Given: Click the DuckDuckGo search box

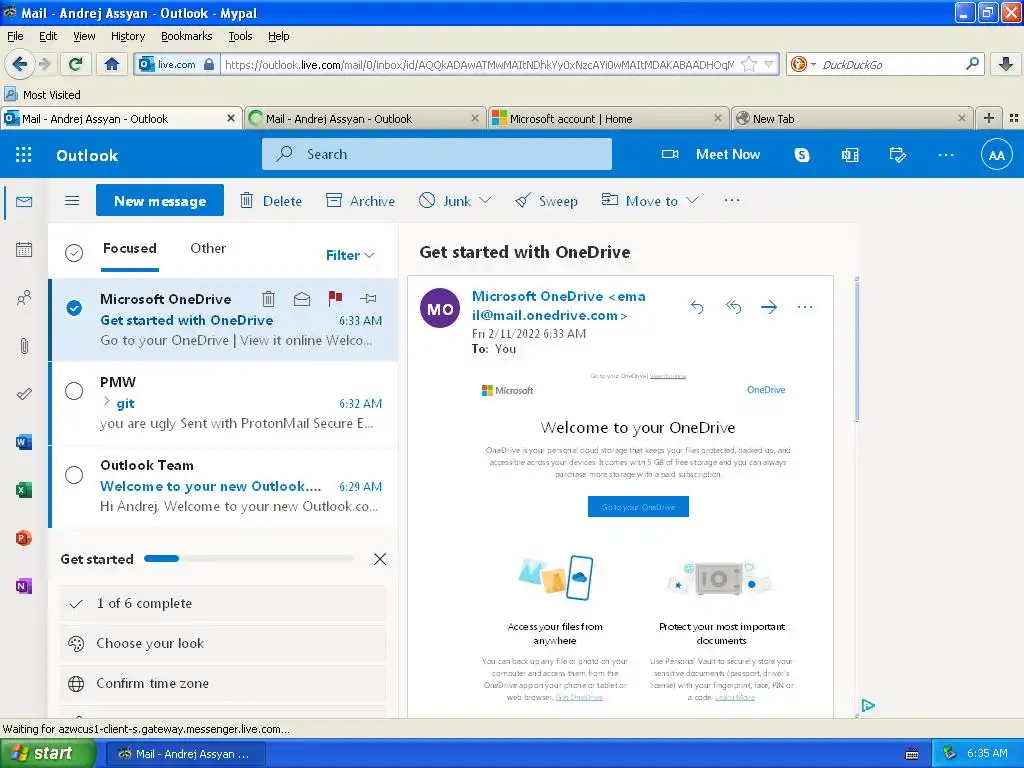Looking at the screenshot, I should click(x=892, y=64).
